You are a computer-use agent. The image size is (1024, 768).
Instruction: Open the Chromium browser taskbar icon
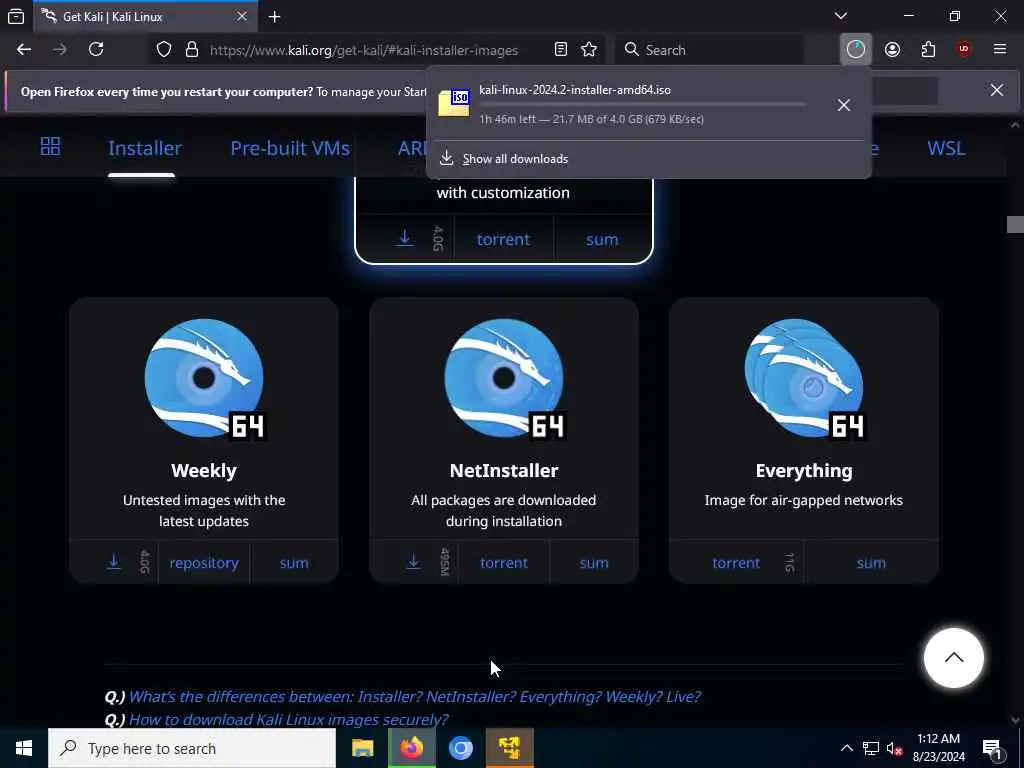click(x=460, y=748)
